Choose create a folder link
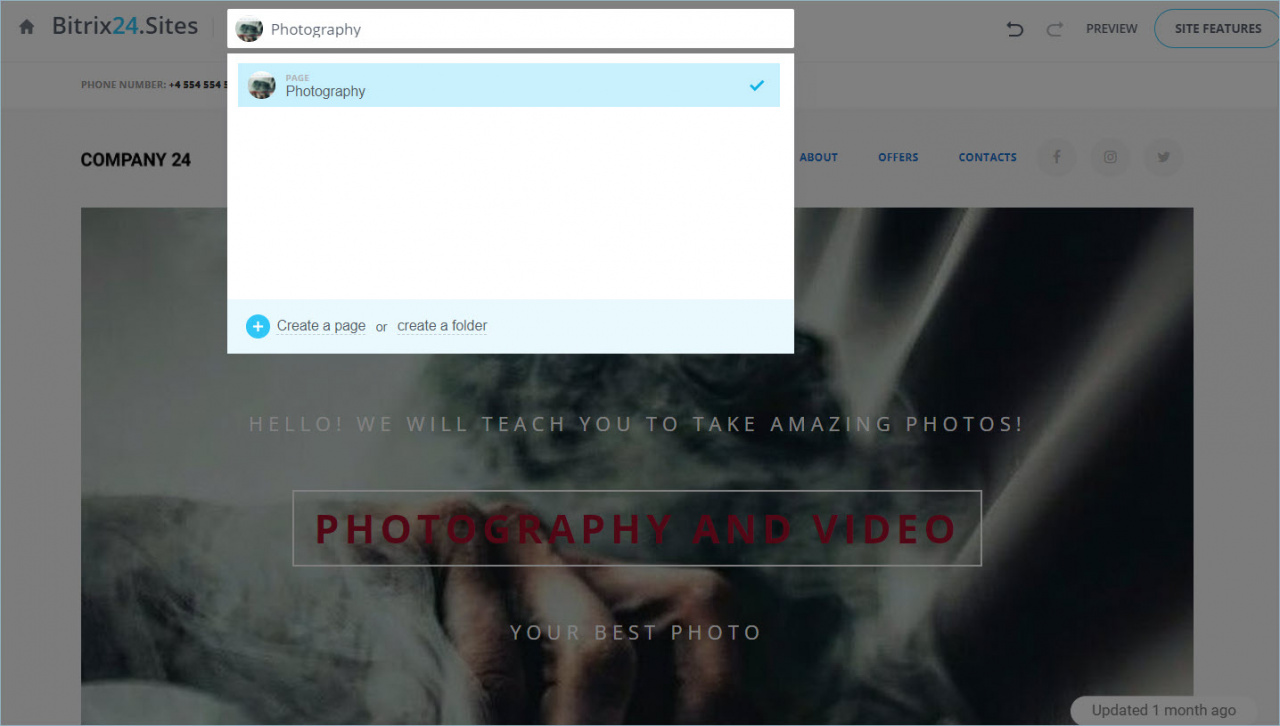This screenshot has height=726, width=1280. [x=442, y=326]
